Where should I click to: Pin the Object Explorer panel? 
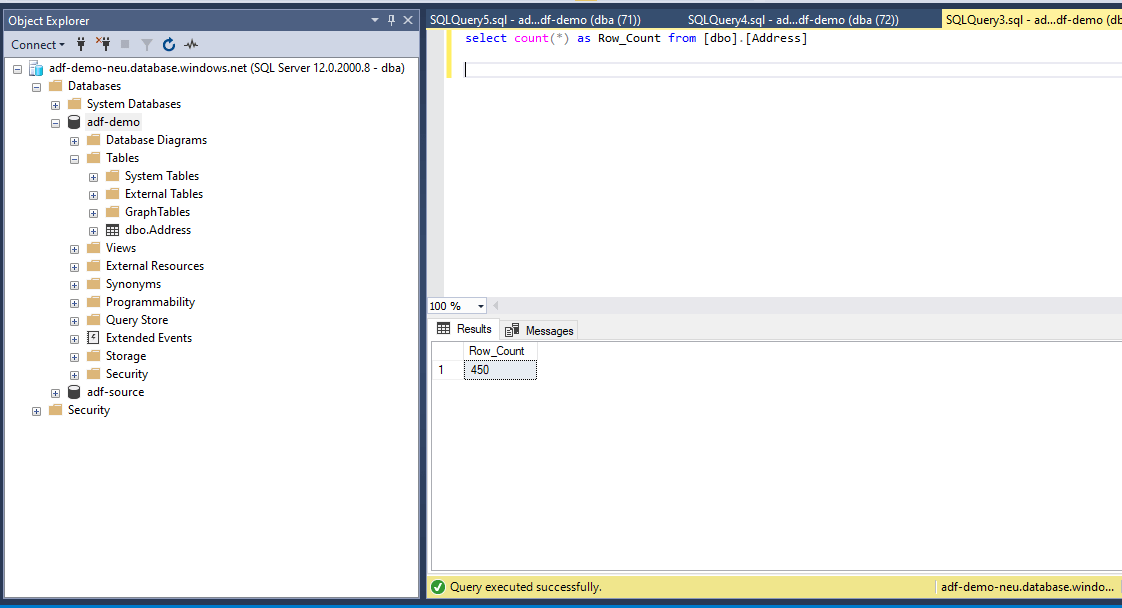(391, 20)
